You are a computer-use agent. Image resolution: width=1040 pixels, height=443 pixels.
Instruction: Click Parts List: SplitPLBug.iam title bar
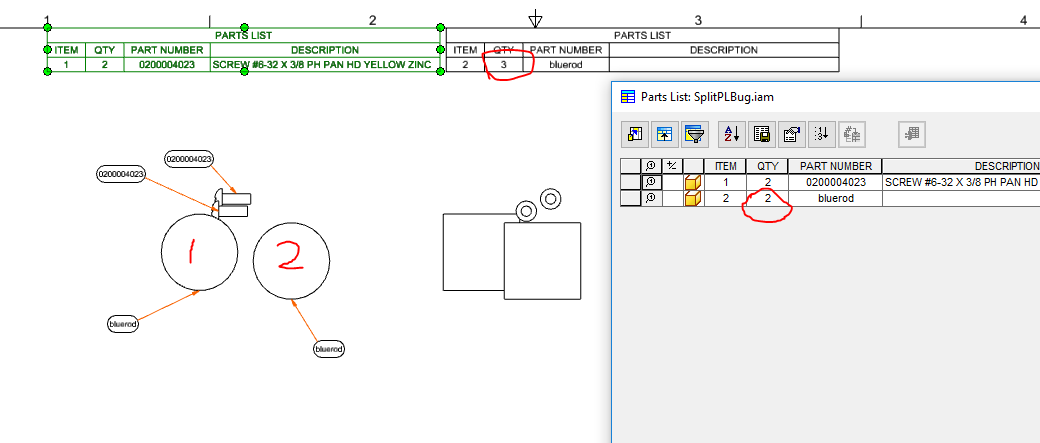(x=826, y=97)
